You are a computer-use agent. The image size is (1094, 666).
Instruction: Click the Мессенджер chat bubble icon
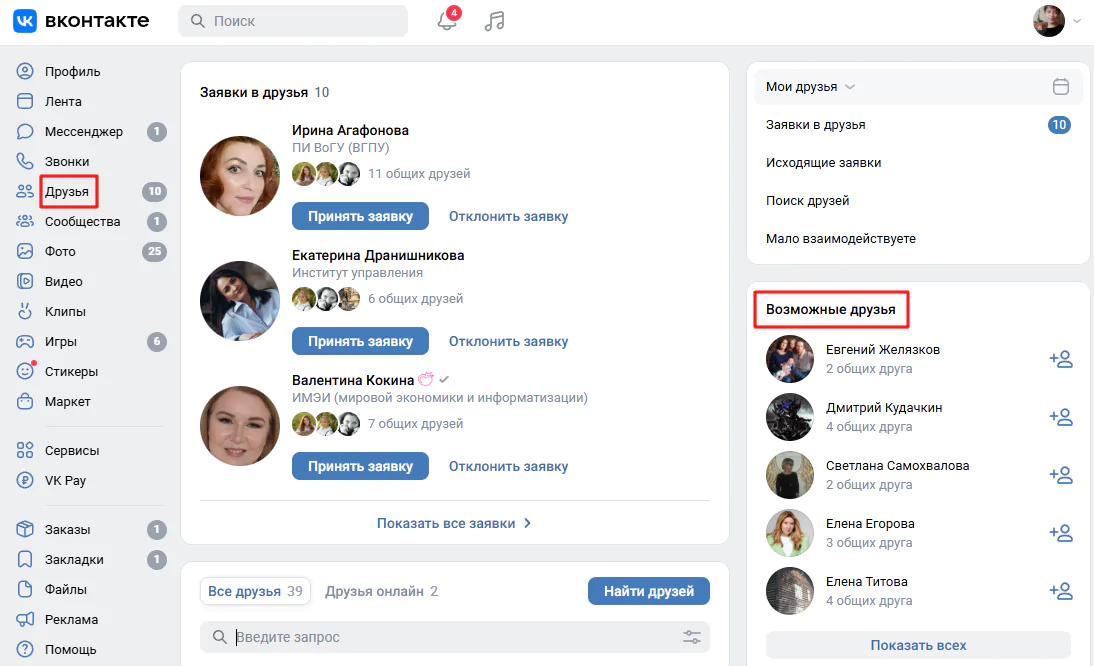point(25,131)
